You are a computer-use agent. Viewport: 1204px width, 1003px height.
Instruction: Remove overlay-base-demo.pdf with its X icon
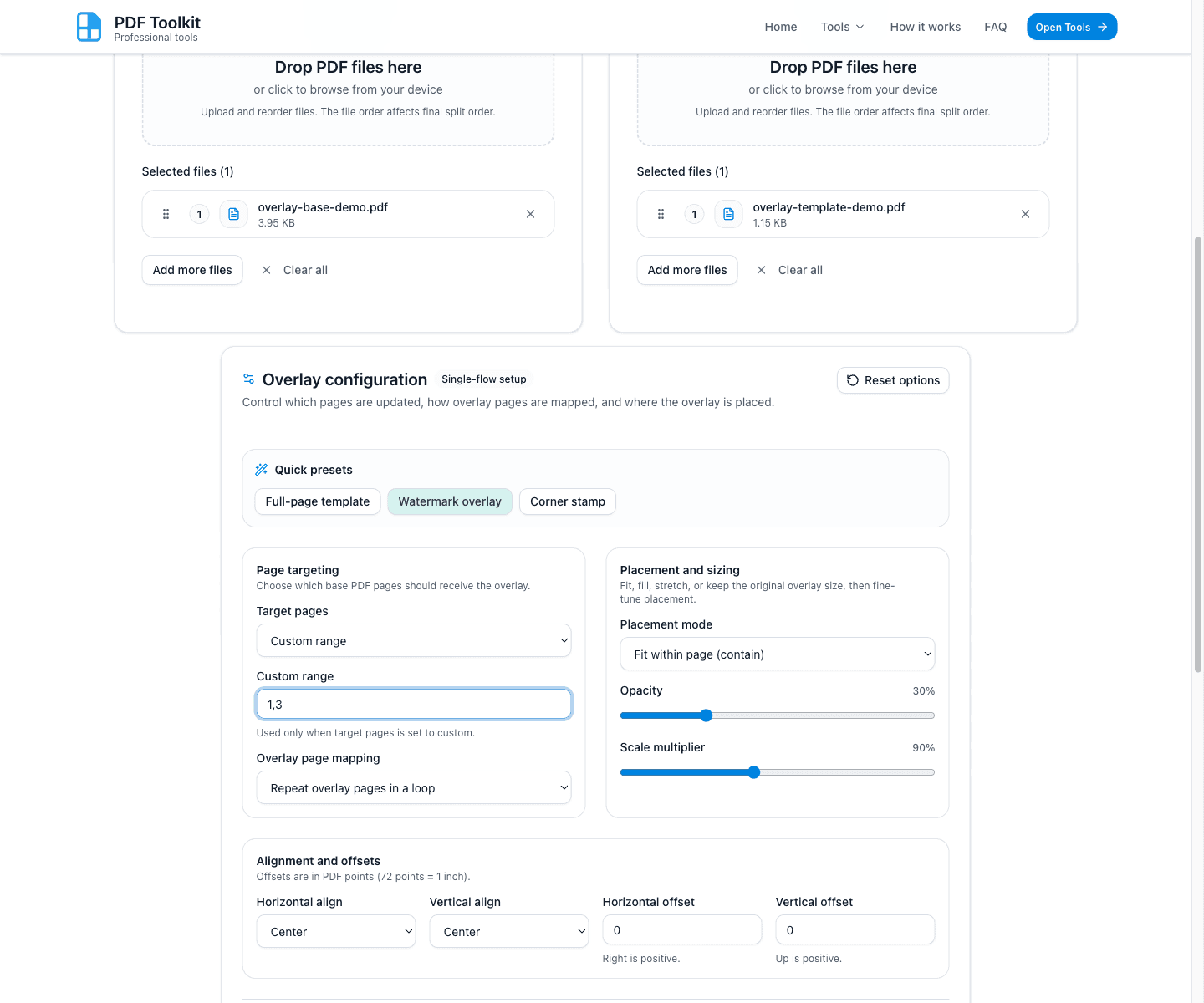pyautogui.click(x=530, y=214)
